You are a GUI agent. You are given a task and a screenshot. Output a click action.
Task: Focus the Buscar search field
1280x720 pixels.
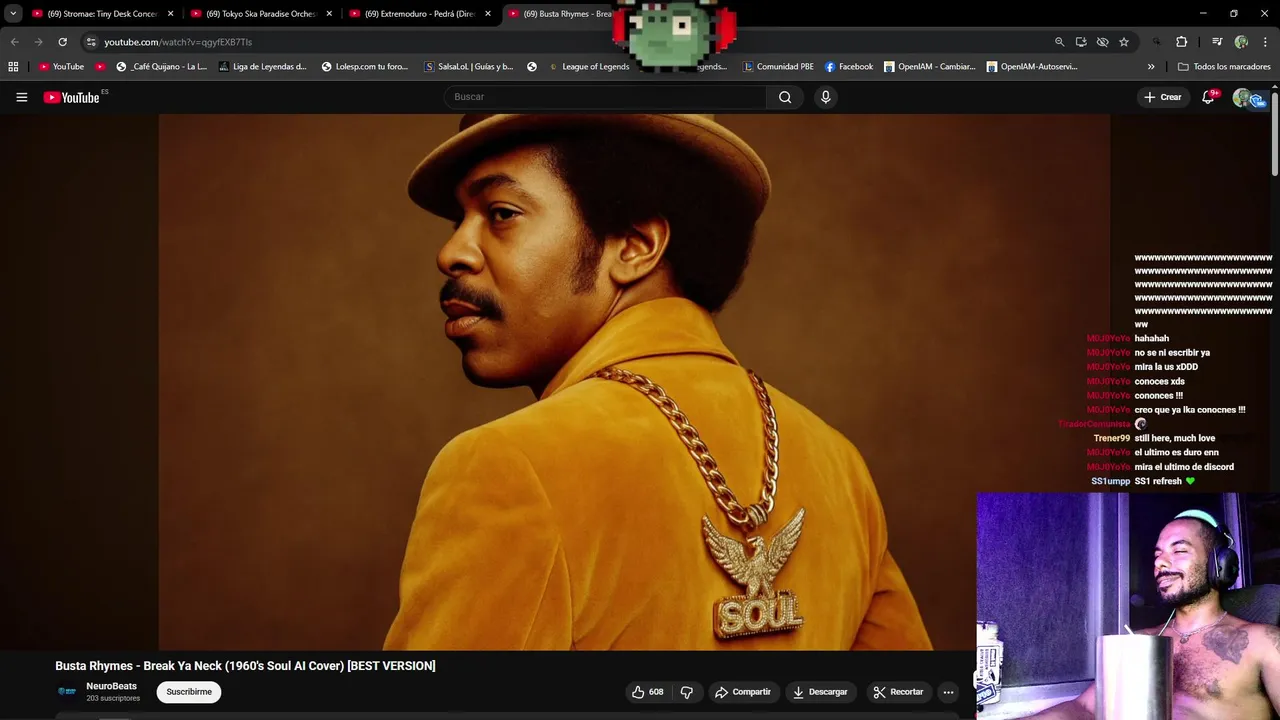click(x=606, y=97)
